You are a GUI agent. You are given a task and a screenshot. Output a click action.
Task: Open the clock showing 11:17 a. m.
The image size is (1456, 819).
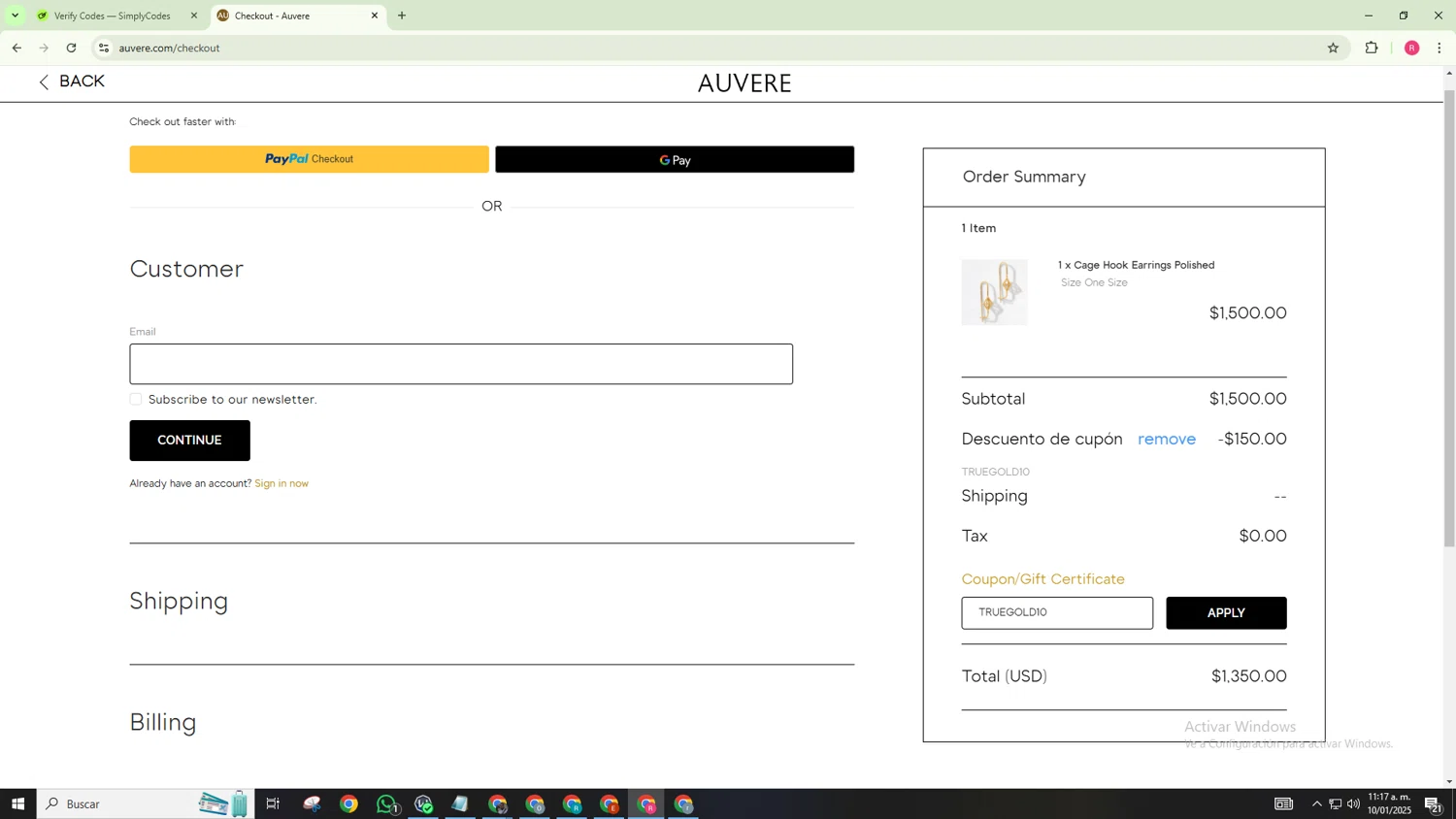tap(1389, 803)
